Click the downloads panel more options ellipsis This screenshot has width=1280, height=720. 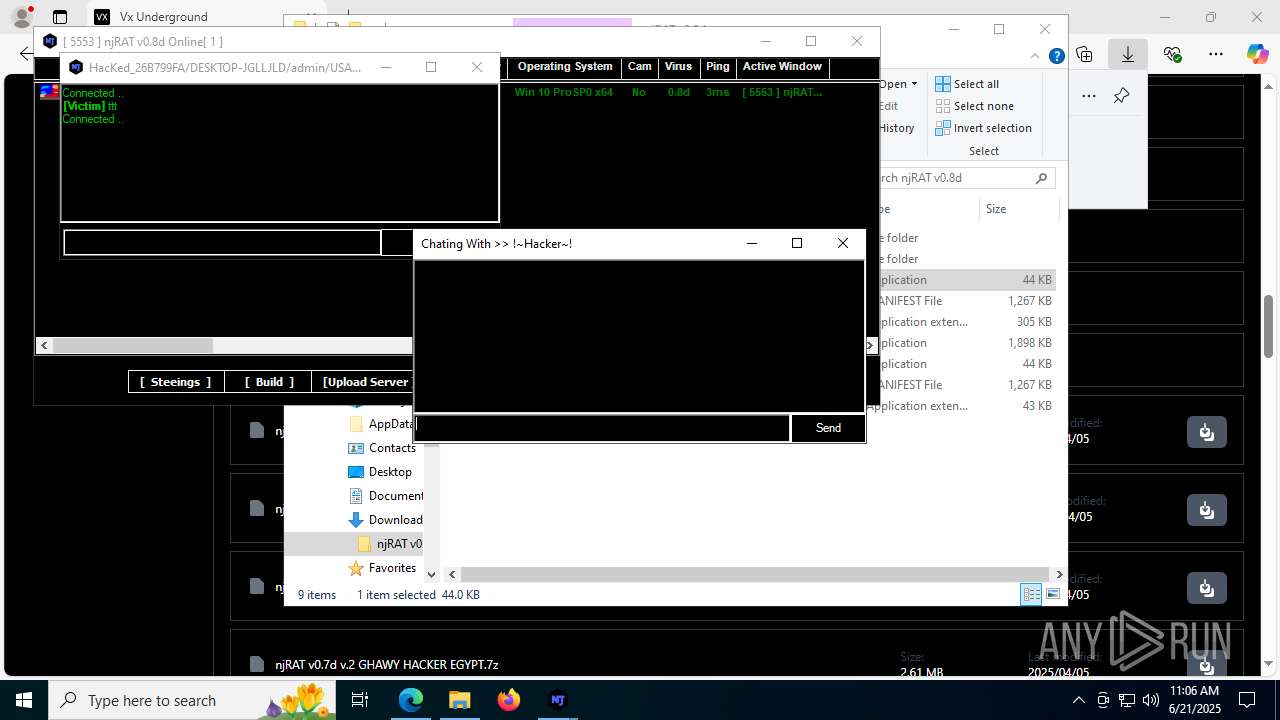click(1089, 96)
